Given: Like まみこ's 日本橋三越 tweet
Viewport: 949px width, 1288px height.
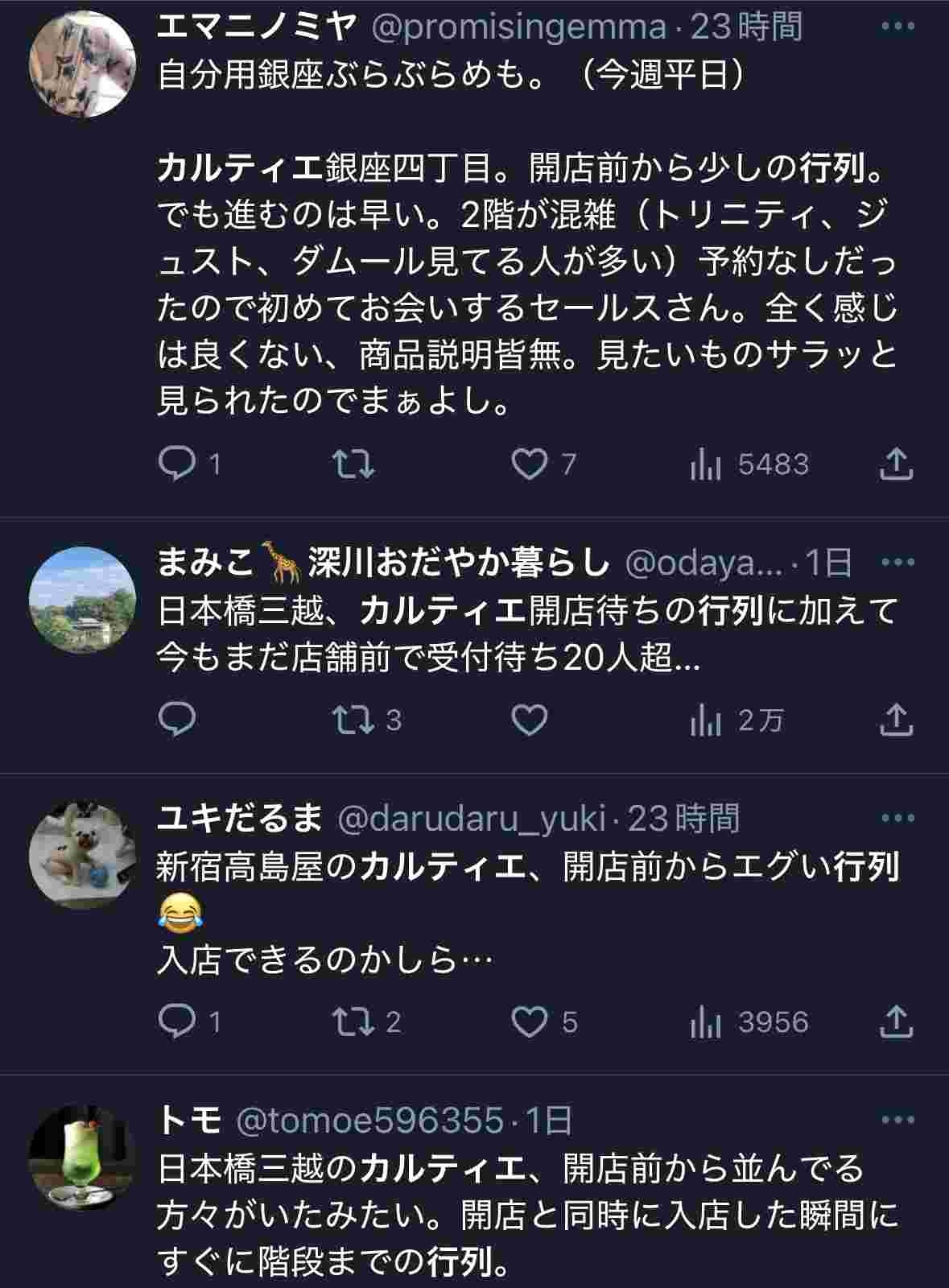Looking at the screenshot, I should [x=530, y=720].
